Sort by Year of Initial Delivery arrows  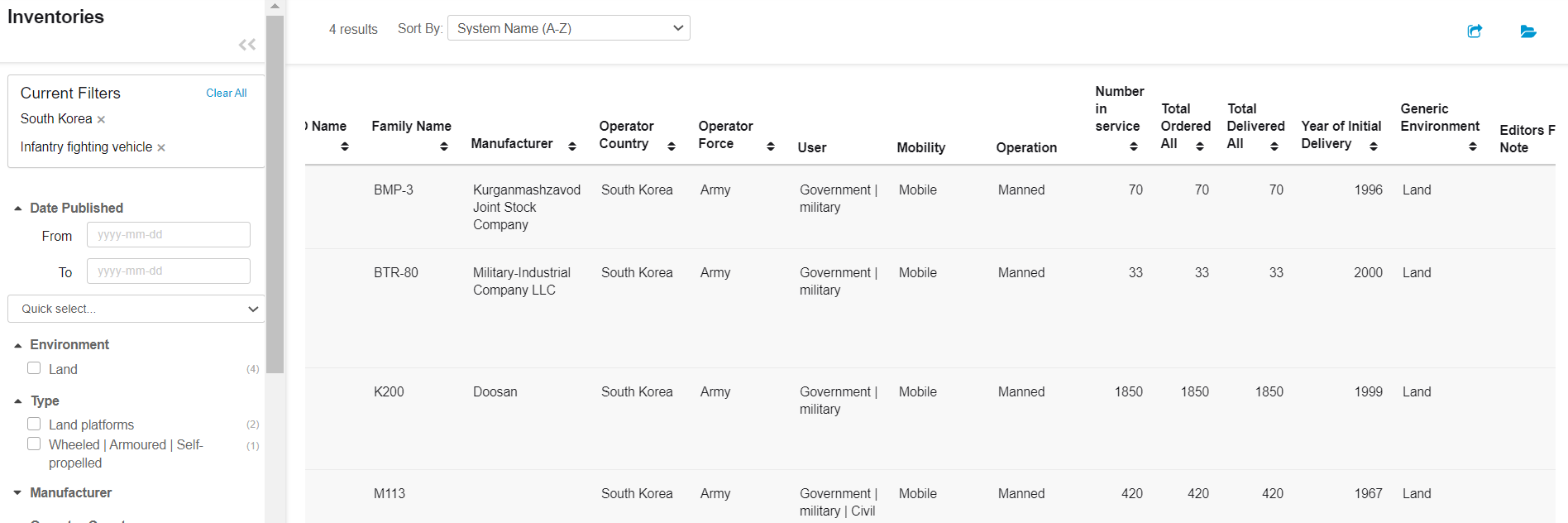click(x=1374, y=146)
